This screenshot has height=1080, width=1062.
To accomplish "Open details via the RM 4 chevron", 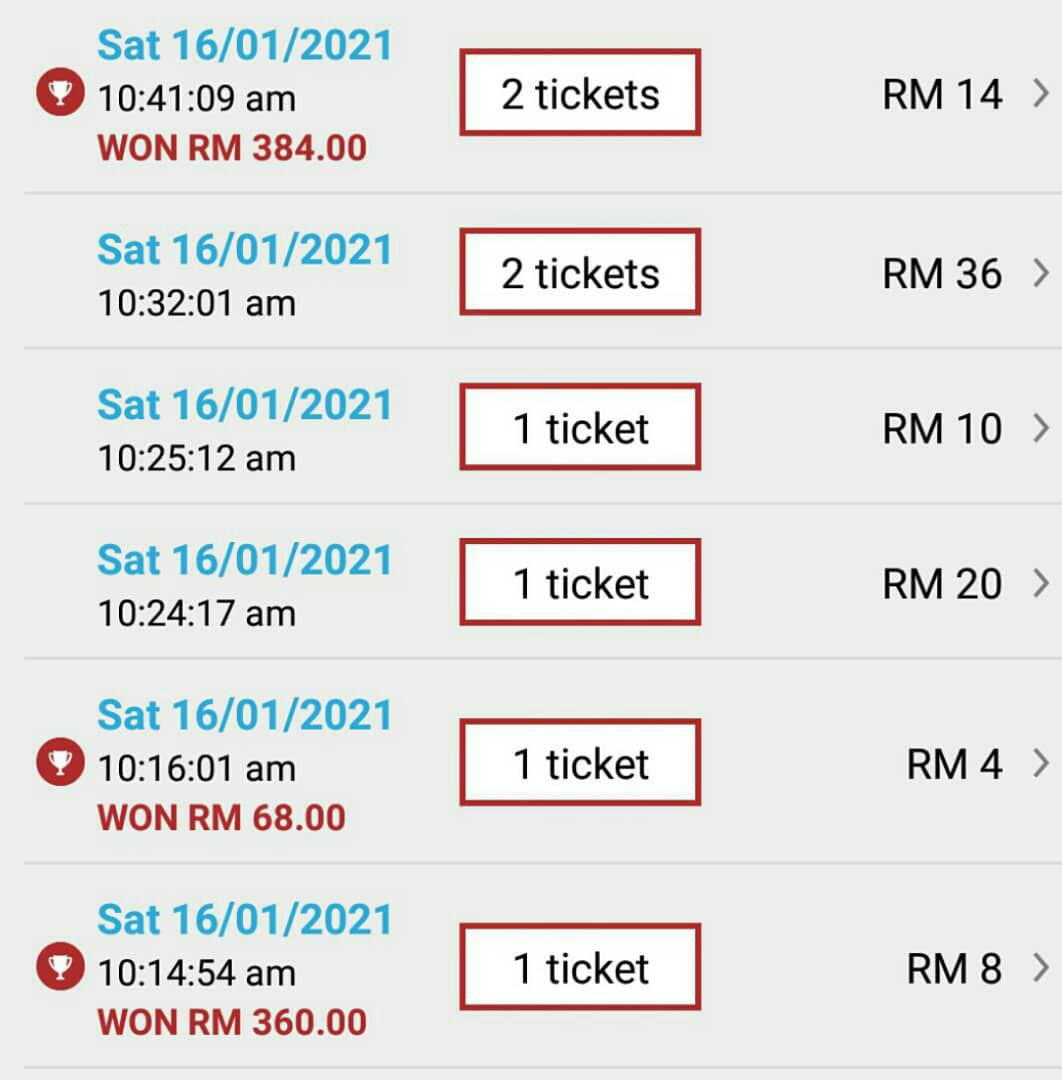I will [1041, 763].
